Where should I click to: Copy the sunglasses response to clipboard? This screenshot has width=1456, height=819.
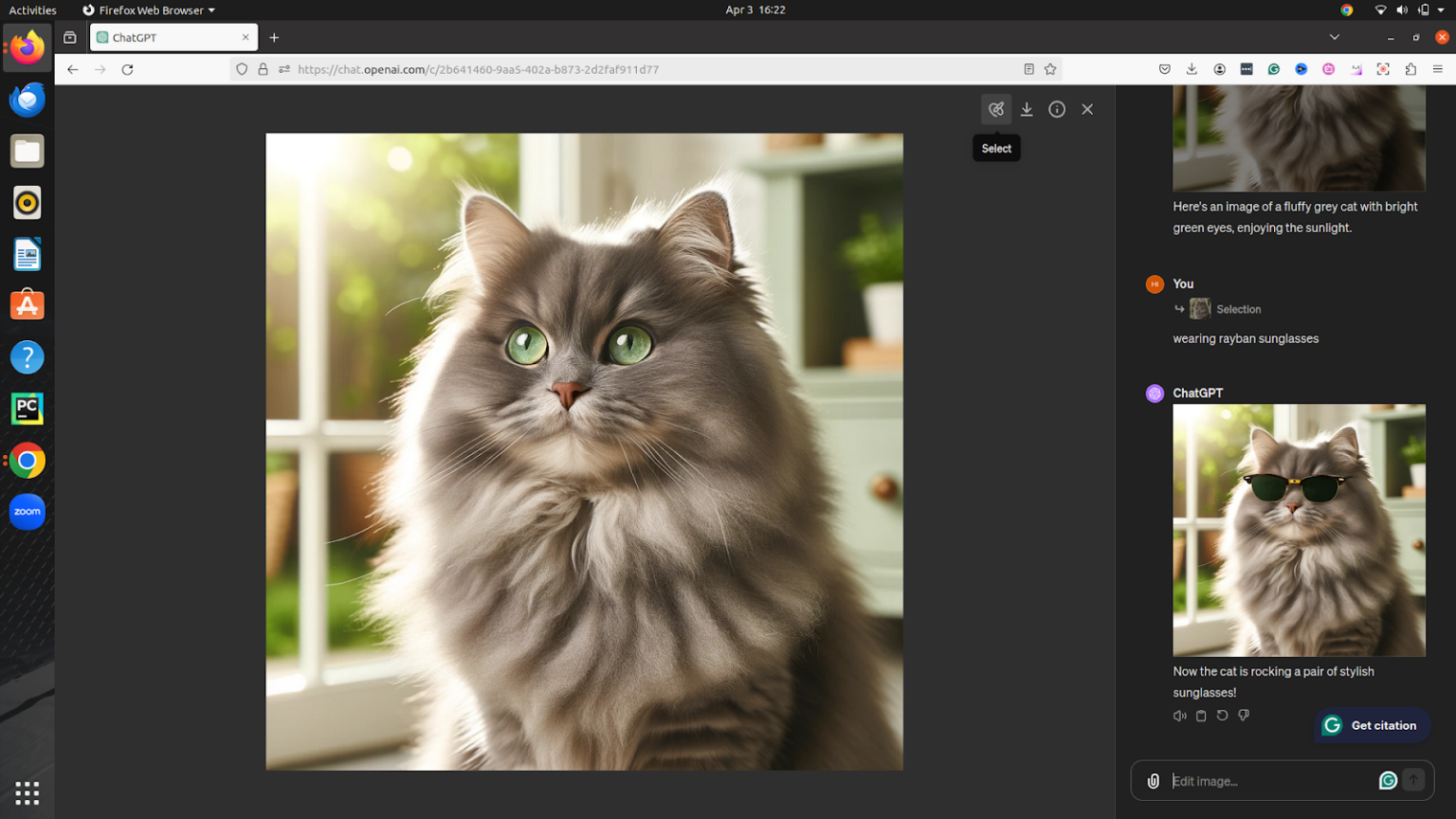(1200, 715)
